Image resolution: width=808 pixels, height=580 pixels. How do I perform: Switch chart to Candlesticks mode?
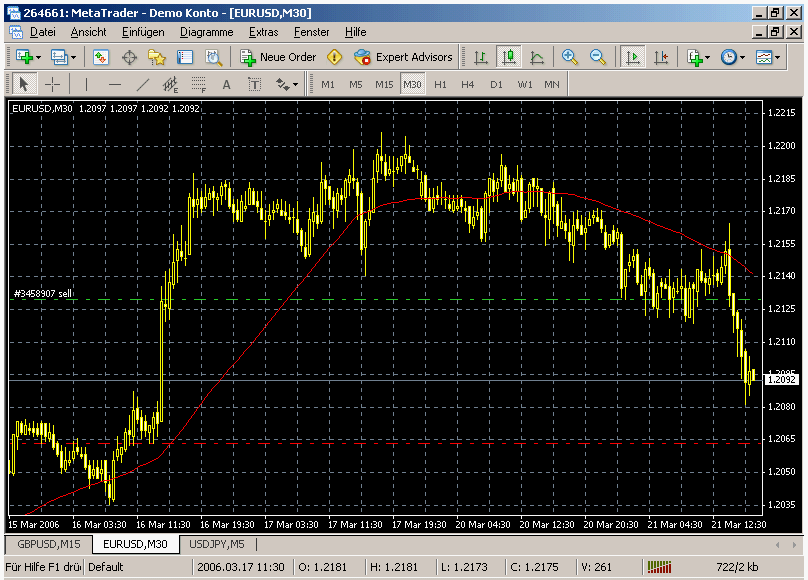click(x=509, y=57)
